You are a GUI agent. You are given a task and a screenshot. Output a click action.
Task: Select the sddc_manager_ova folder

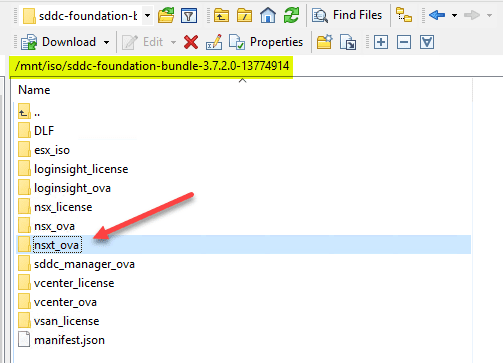tap(76, 264)
